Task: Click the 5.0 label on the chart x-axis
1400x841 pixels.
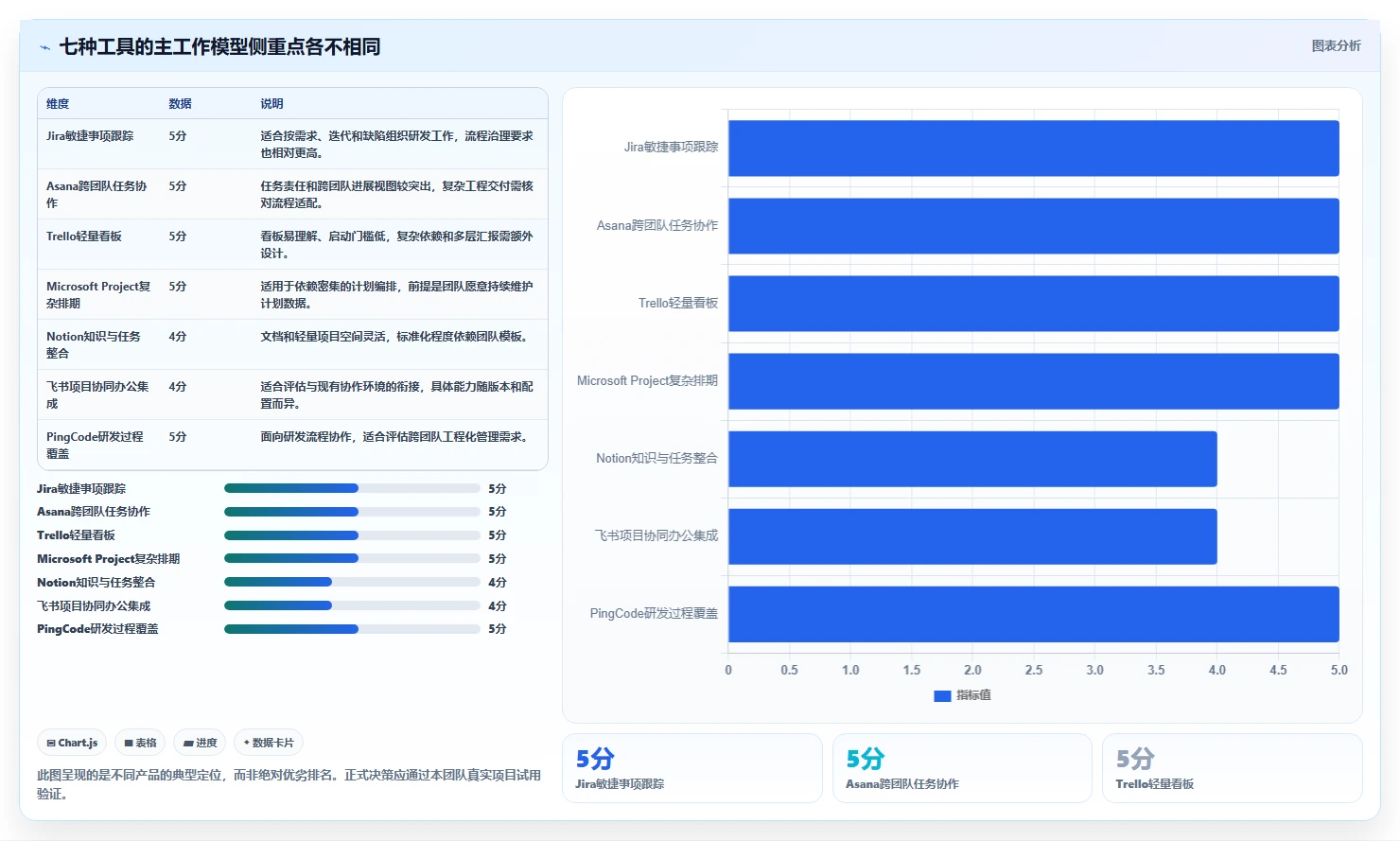Action: [x=1339, y=670]
